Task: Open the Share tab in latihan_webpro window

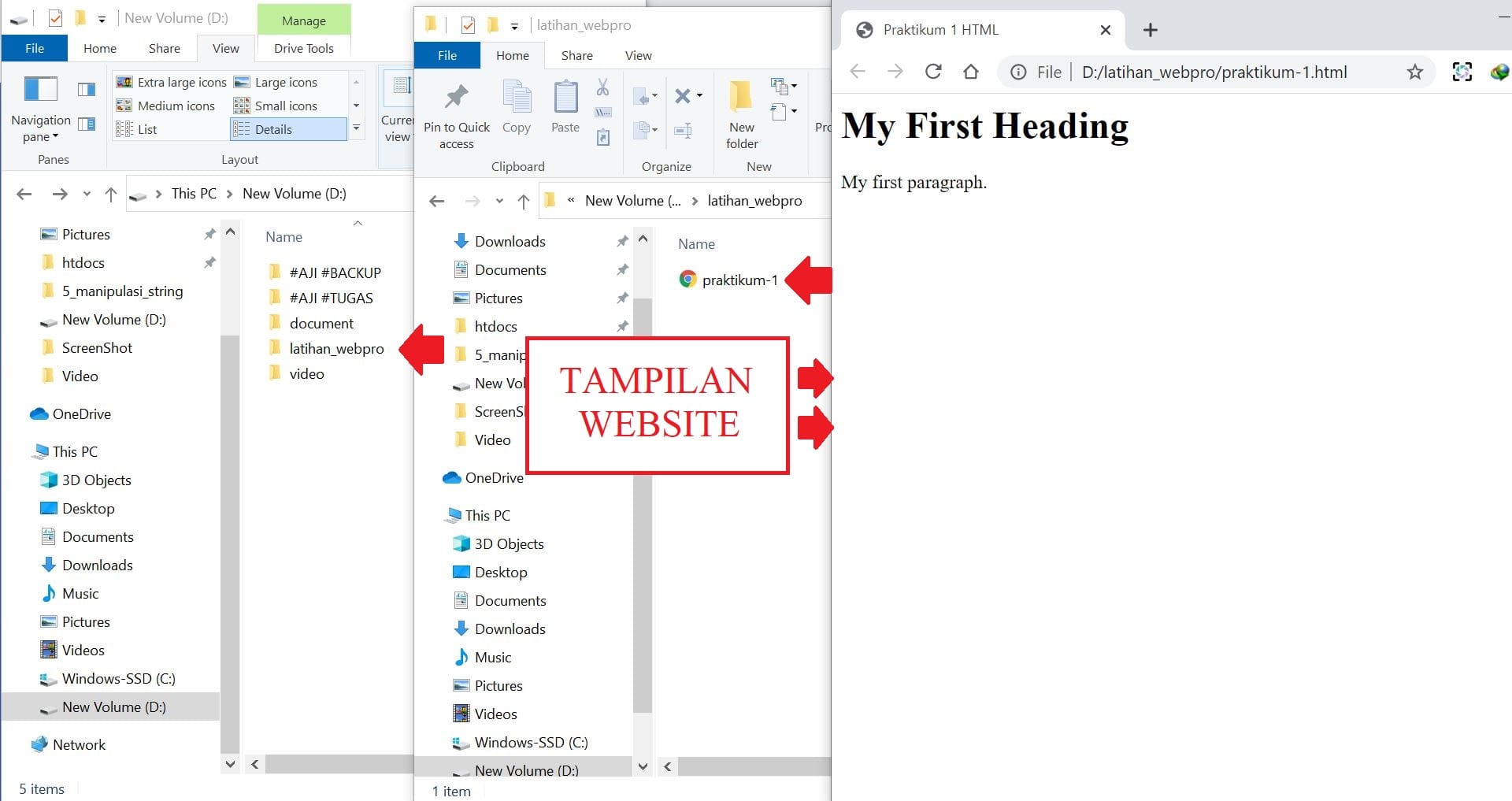Action: click(576, 55)
